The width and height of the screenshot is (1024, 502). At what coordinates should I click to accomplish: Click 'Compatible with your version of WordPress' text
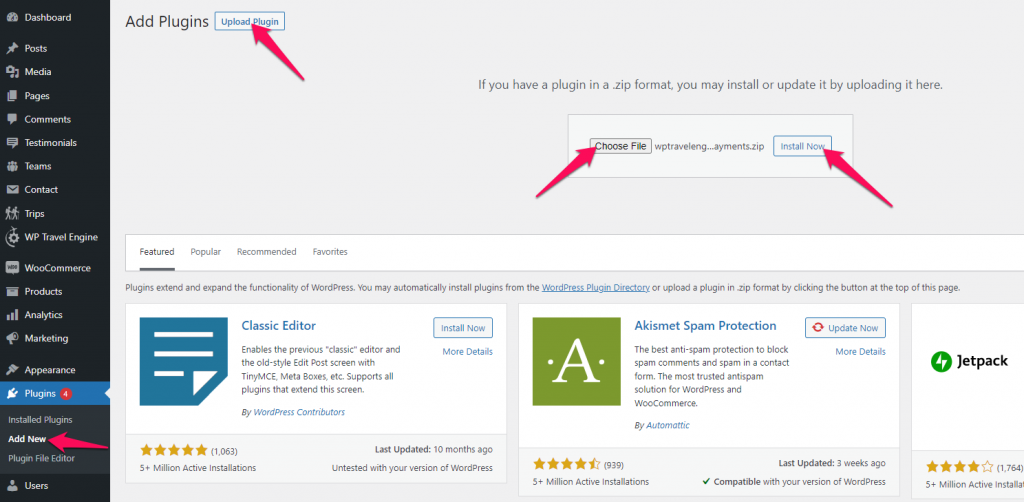tap(794, 482)
